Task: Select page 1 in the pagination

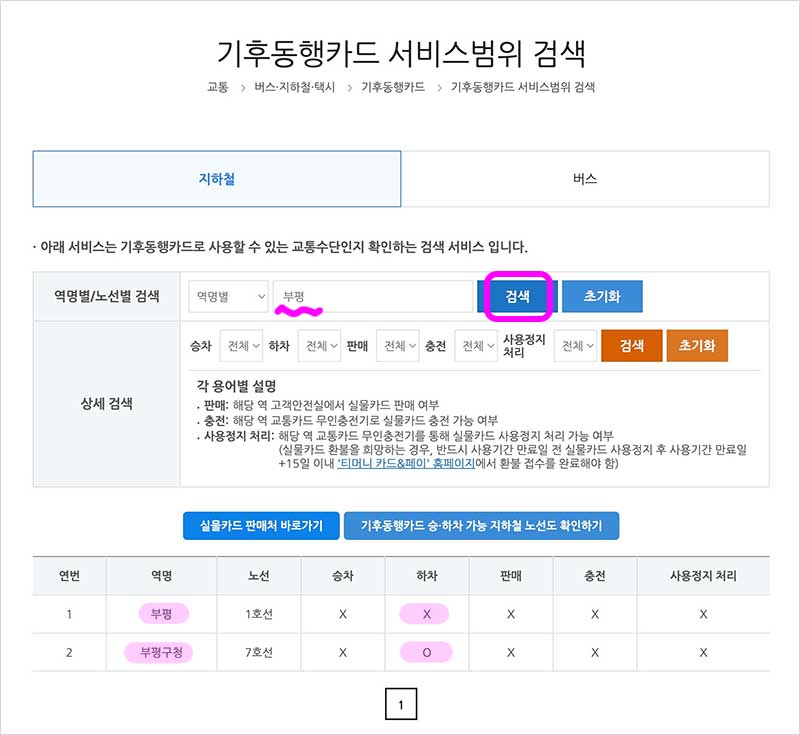Action: click(x=400, y=704)
